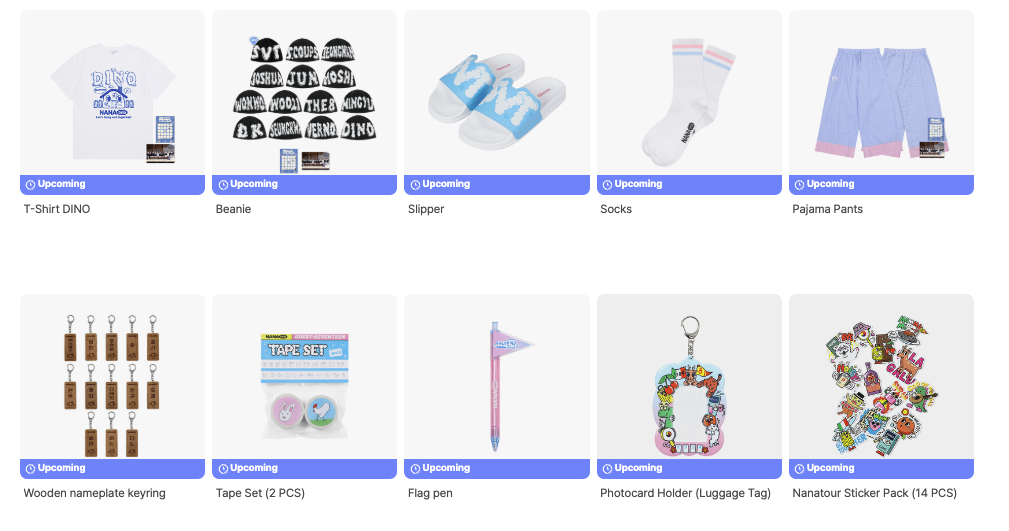Screen dimensions: 1009x531
Task: Open the T-Shirt DINO product image
Action: click(x=113, y=93)
